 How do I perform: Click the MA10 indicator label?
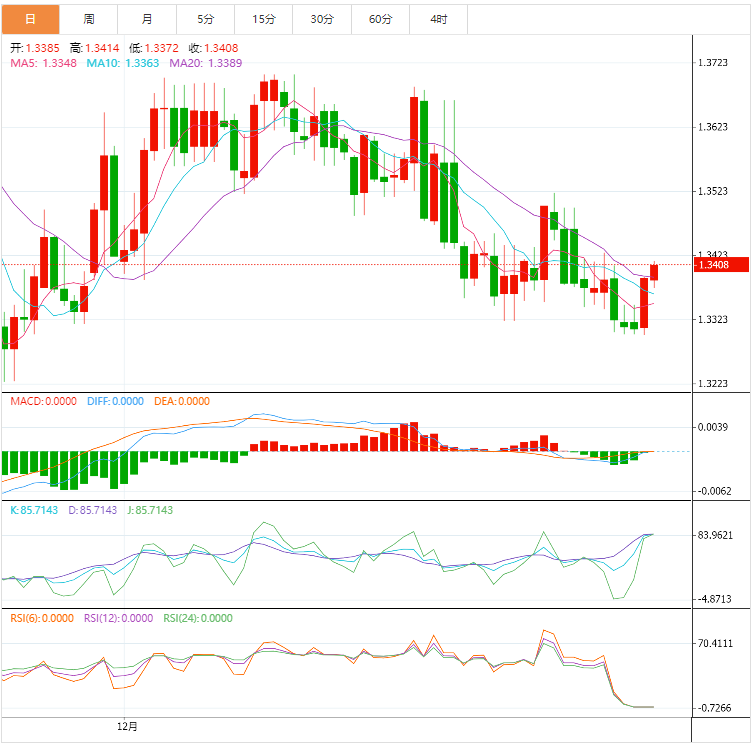tap(122, 63)
